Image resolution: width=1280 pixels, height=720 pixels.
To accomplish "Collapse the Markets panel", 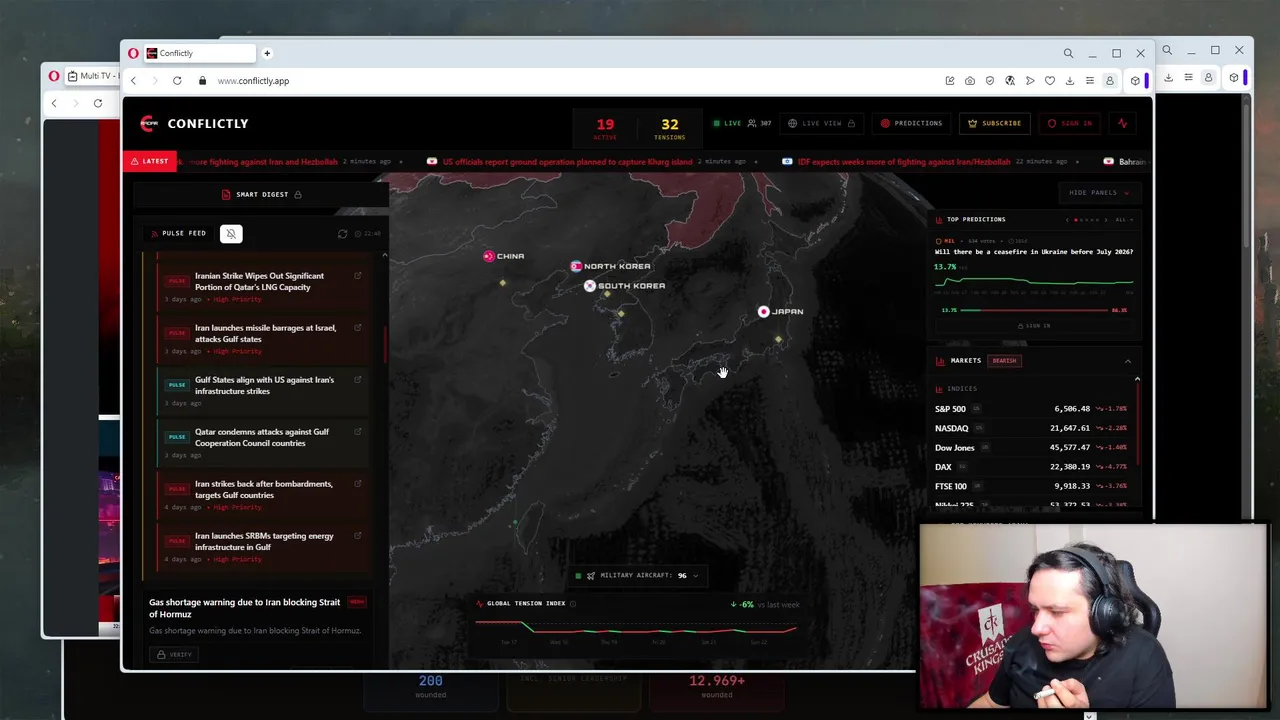I will [1128, 361].
